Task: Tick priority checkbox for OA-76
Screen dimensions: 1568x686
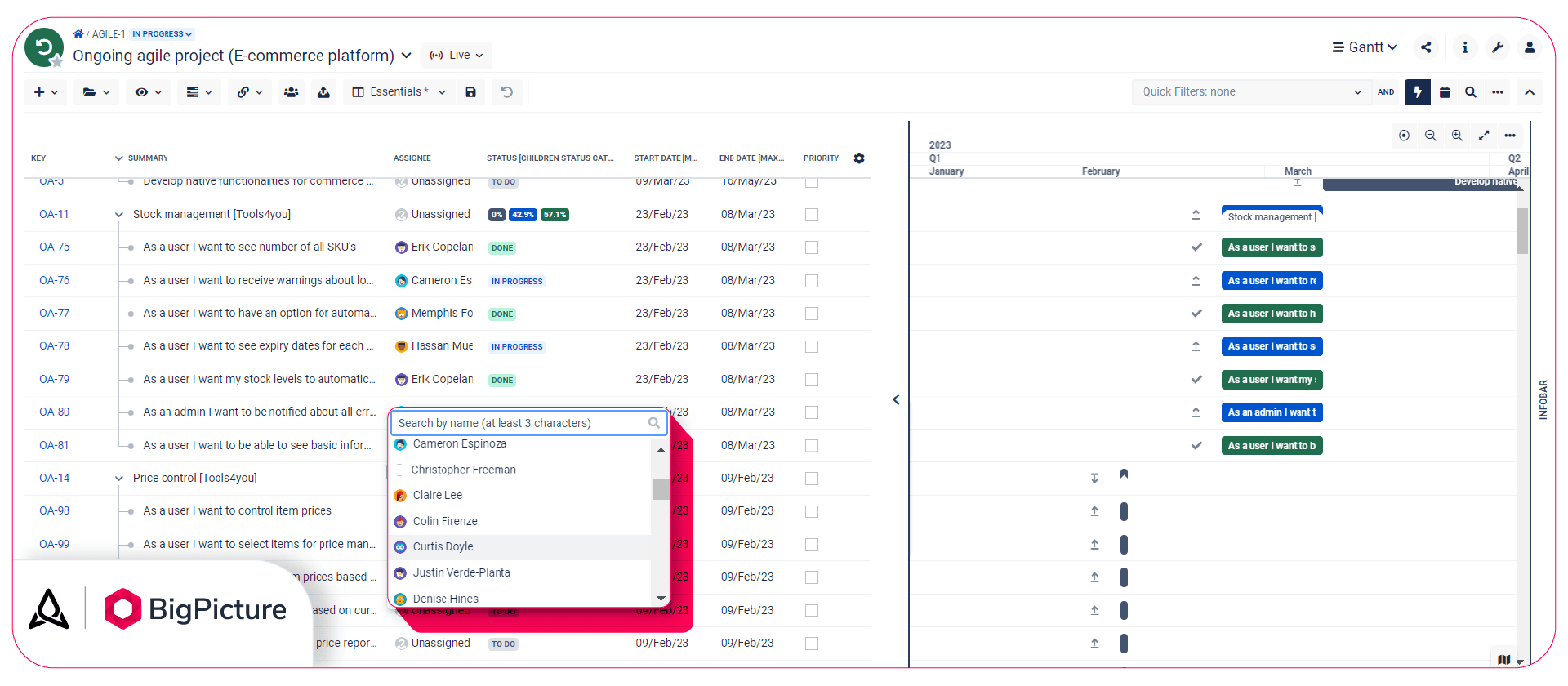Action: (x=812, y=281)
